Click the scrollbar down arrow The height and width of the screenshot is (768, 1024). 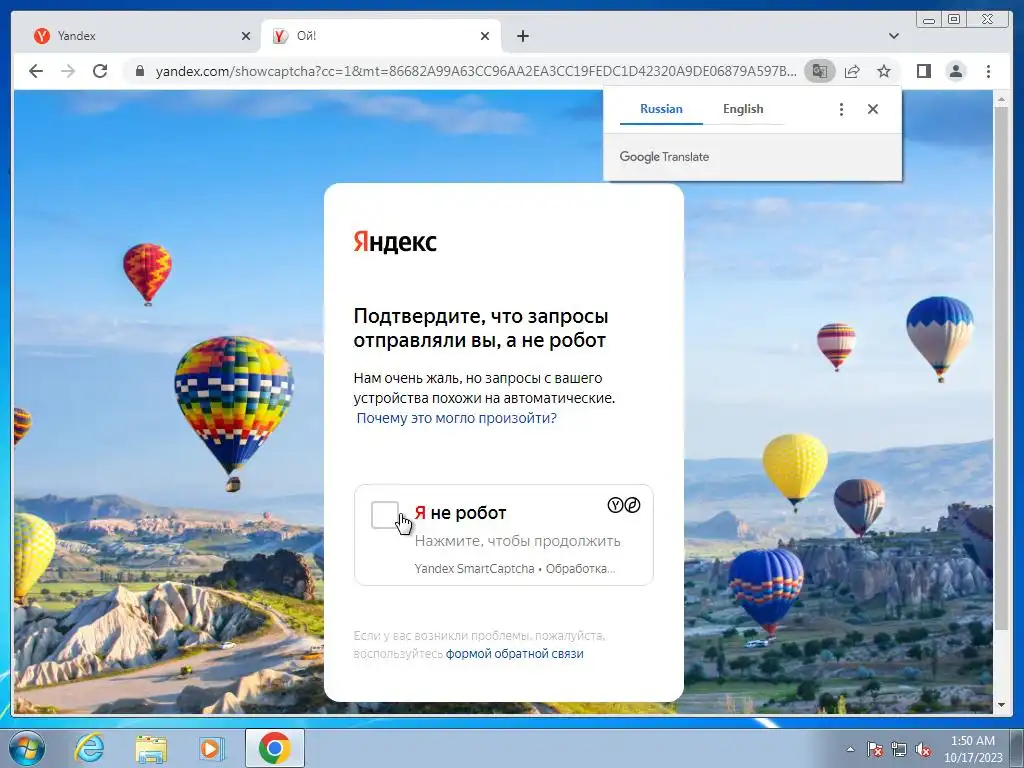tap(1001, 705)
